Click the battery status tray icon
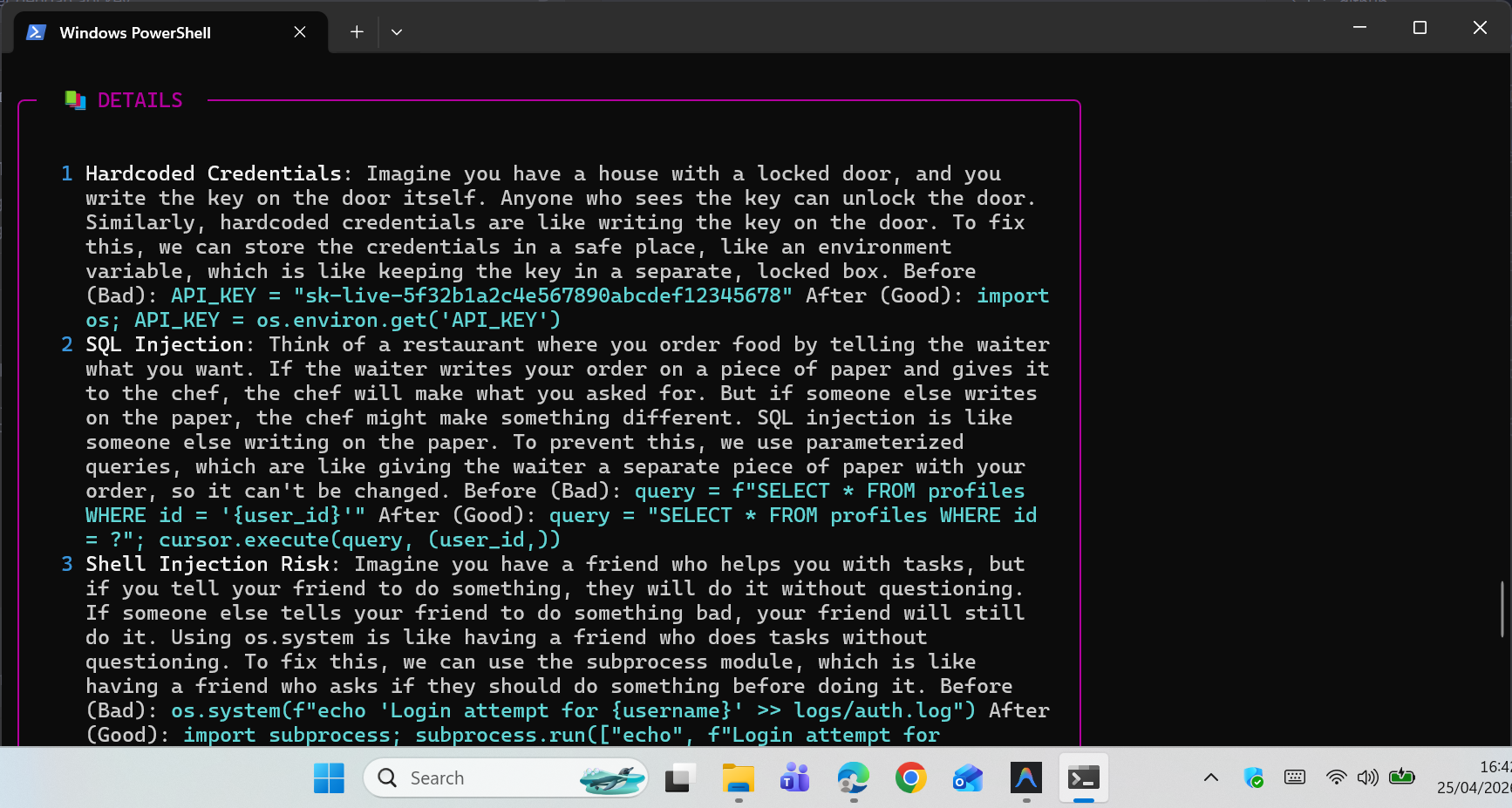The image size is (1512, 808). coord(1402,777)
